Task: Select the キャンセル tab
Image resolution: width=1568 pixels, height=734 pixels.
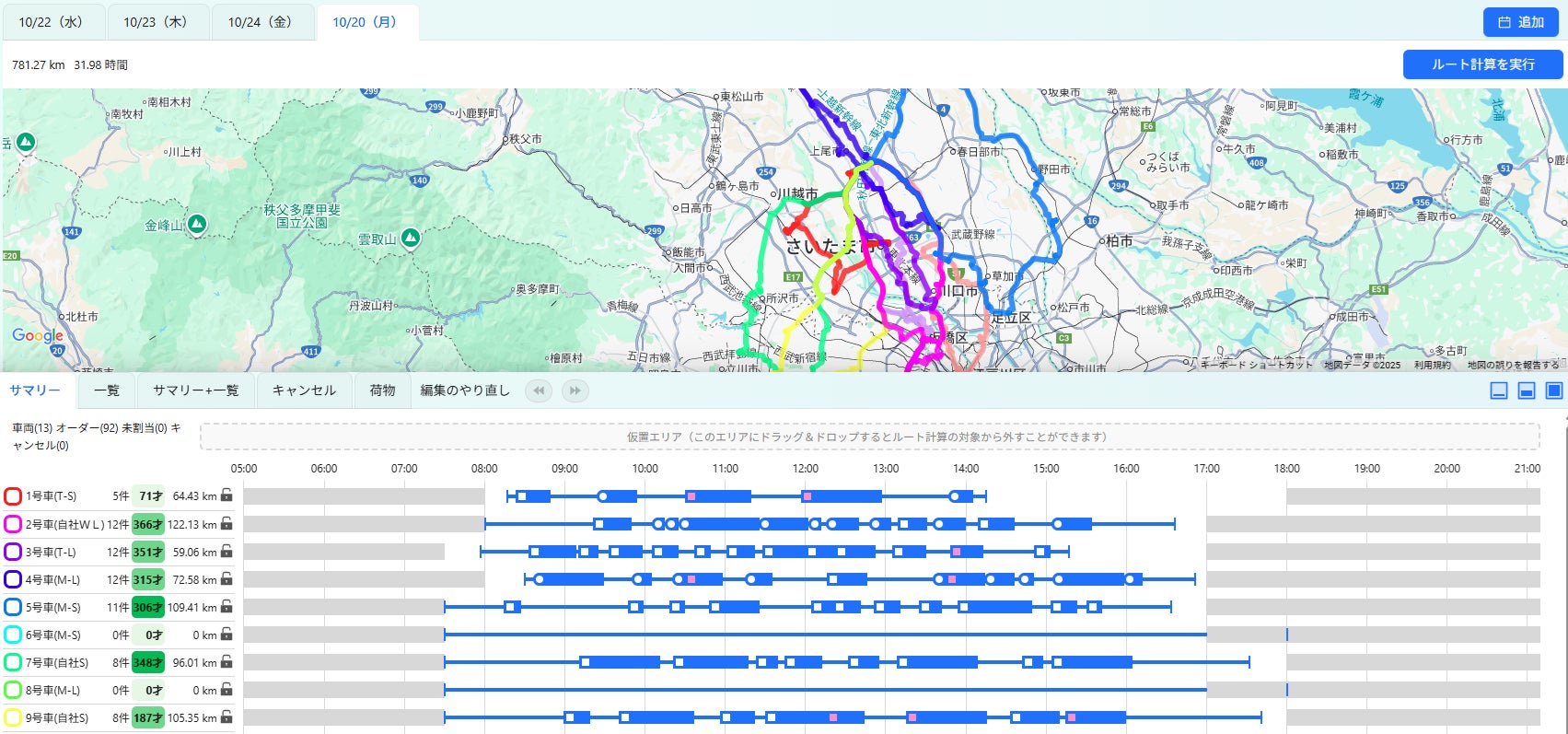Action: (304, 390)
